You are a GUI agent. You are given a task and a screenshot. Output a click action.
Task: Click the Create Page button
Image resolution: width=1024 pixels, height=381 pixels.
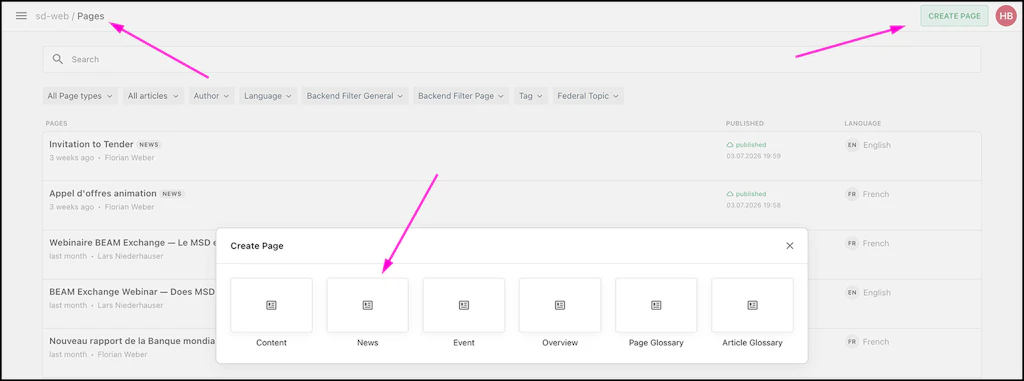coord(954,16)
